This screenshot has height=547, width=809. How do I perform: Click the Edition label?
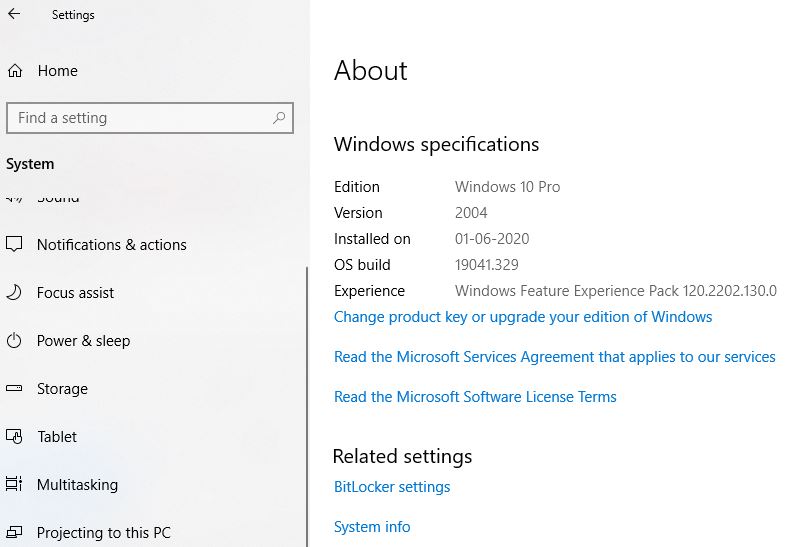357,187
